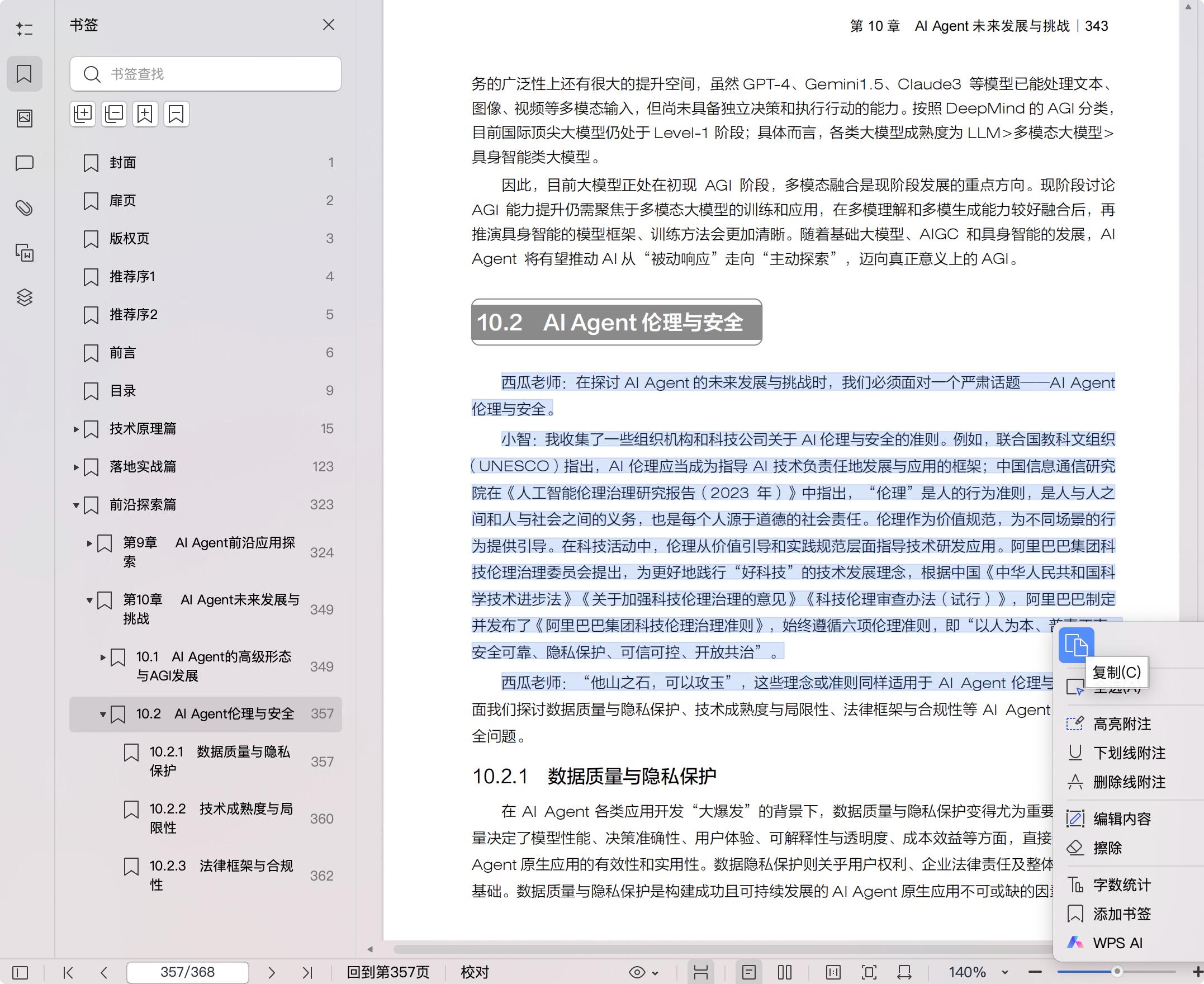Click the page number field 357/368

(188, 972)
